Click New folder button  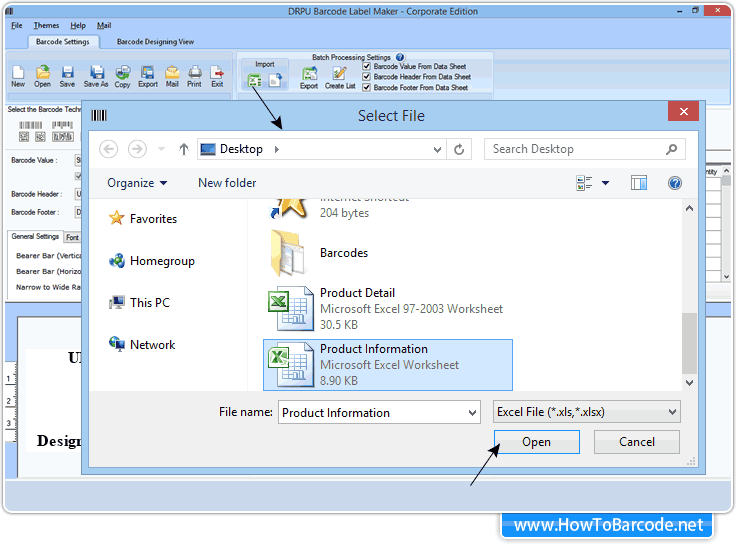click(227, 183)
